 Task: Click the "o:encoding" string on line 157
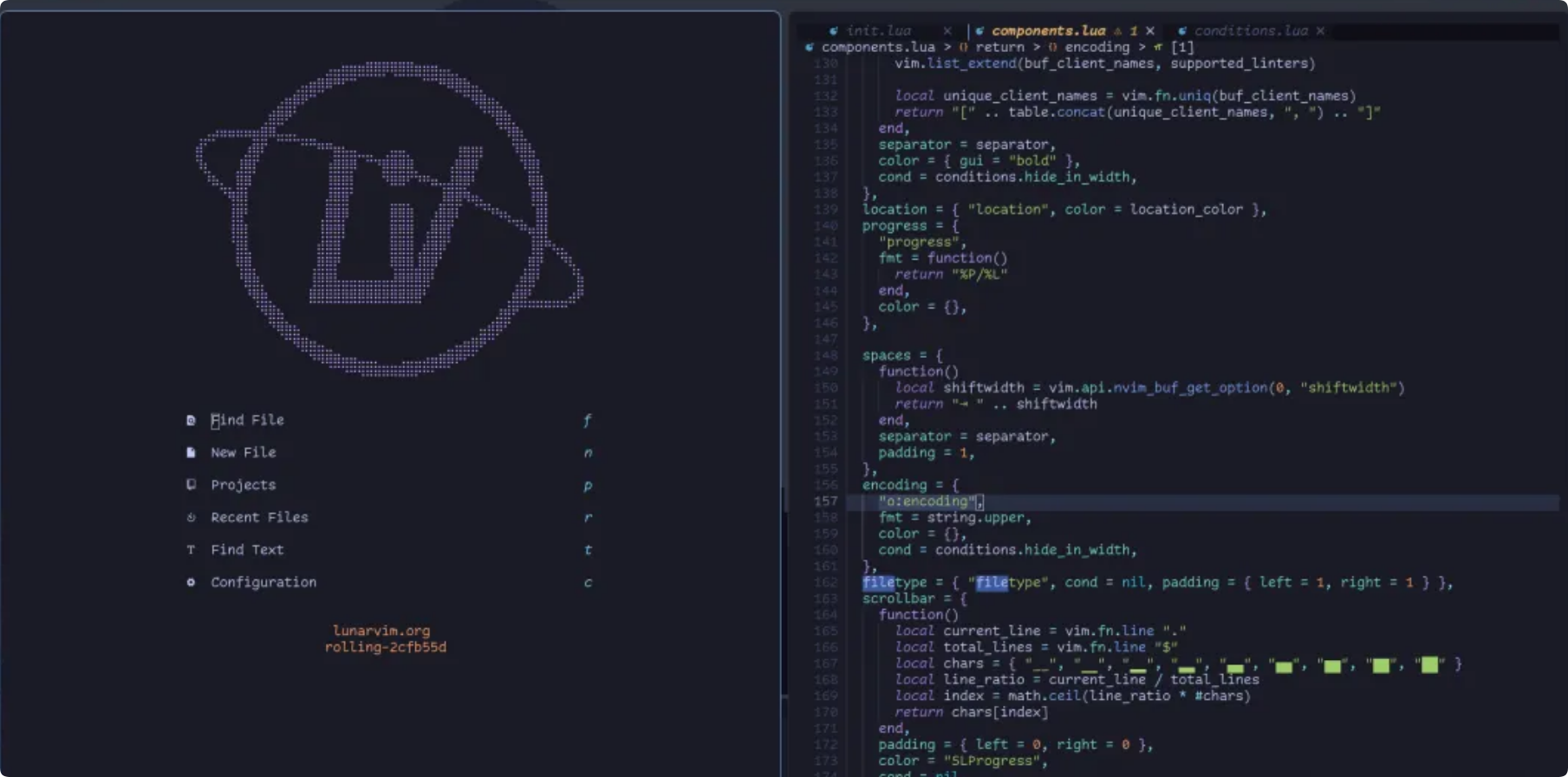pos(927,502)
